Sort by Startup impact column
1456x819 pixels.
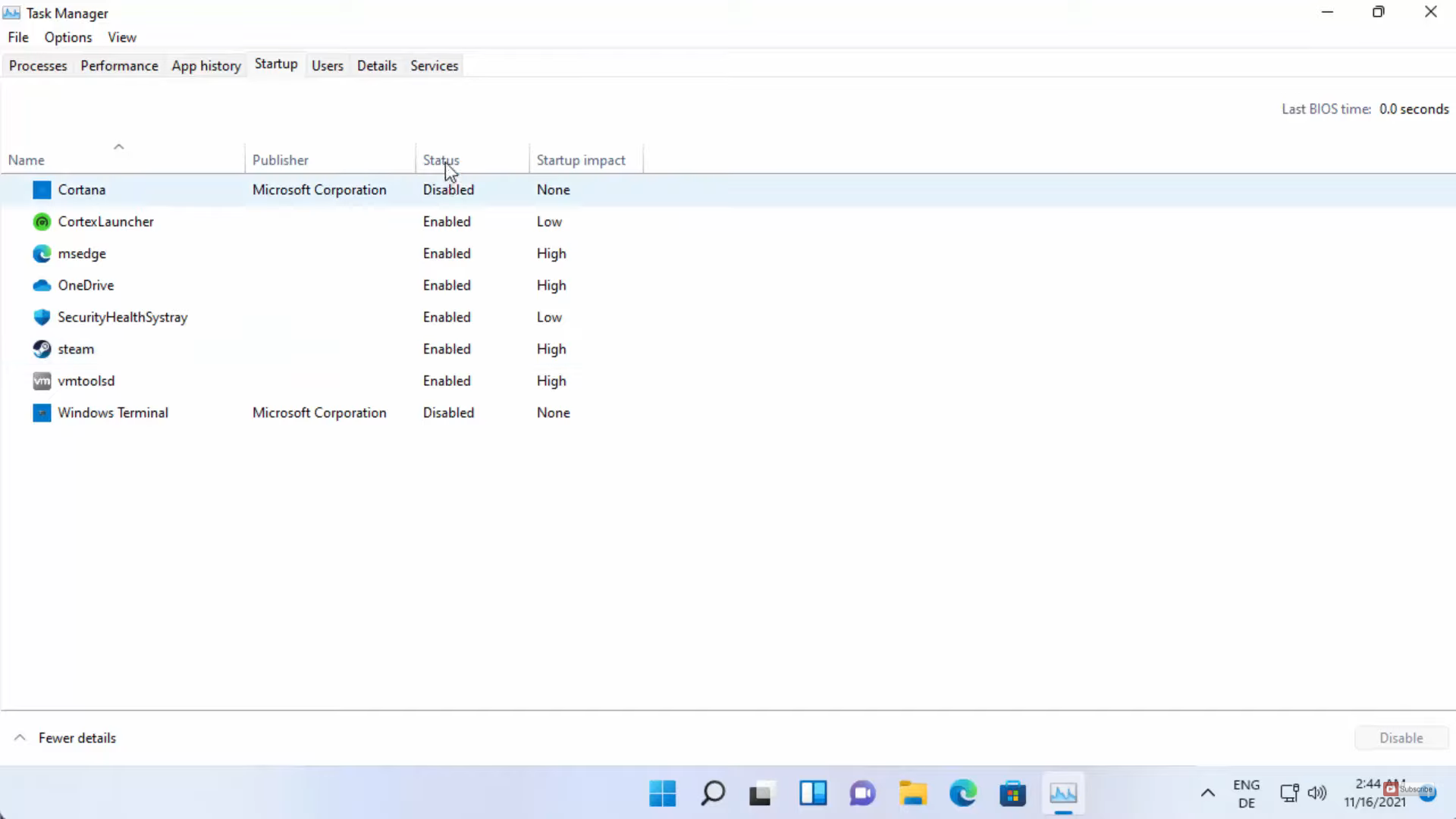coord(581,160)
